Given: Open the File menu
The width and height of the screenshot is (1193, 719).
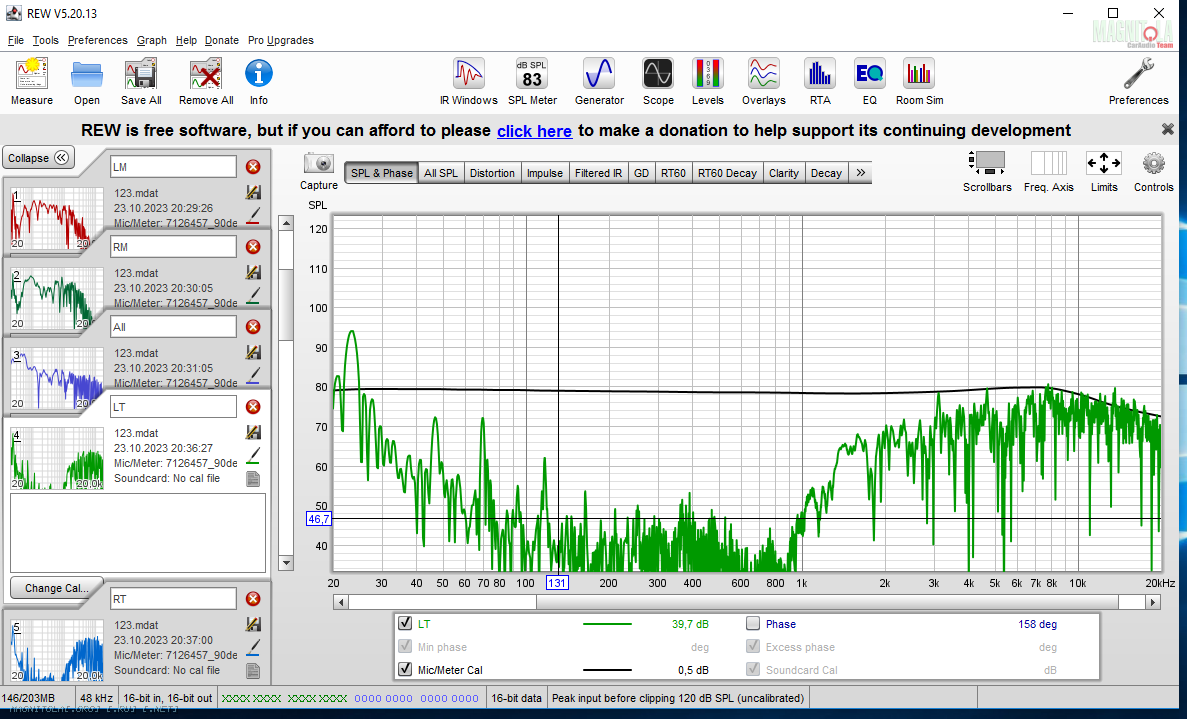Looking at the screenshot, I should pyautogui.click(x=16, y=40).
